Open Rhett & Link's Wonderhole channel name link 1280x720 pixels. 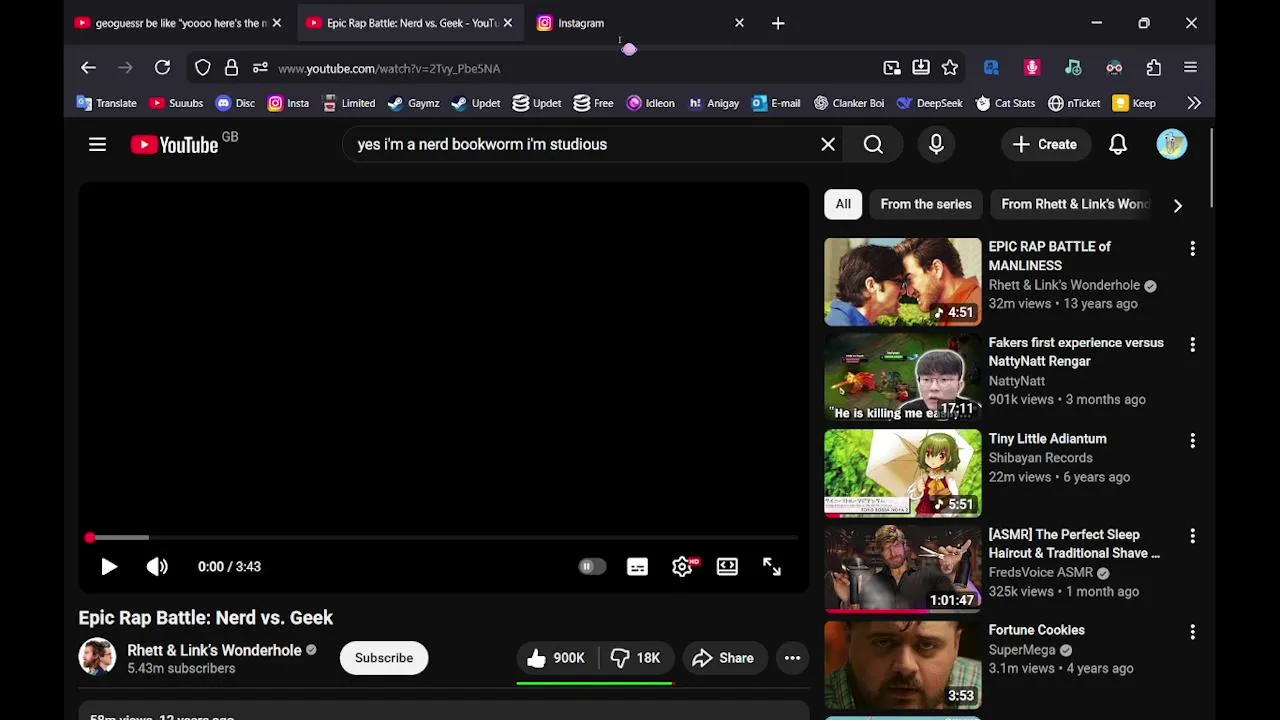click(214, 650)
